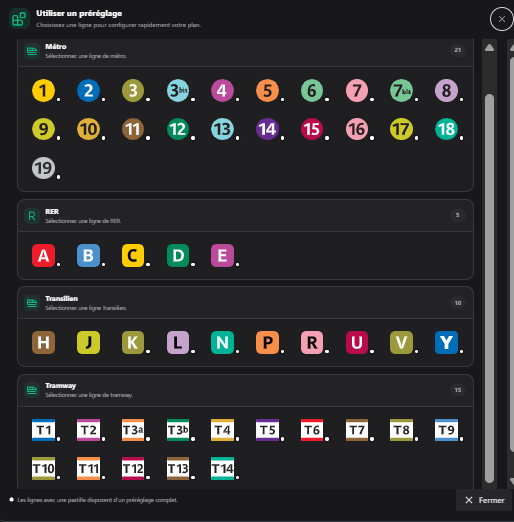This screenshot has width=514, height=522.
Task: Click the Tramway section header
Action: tap(245, 390)
